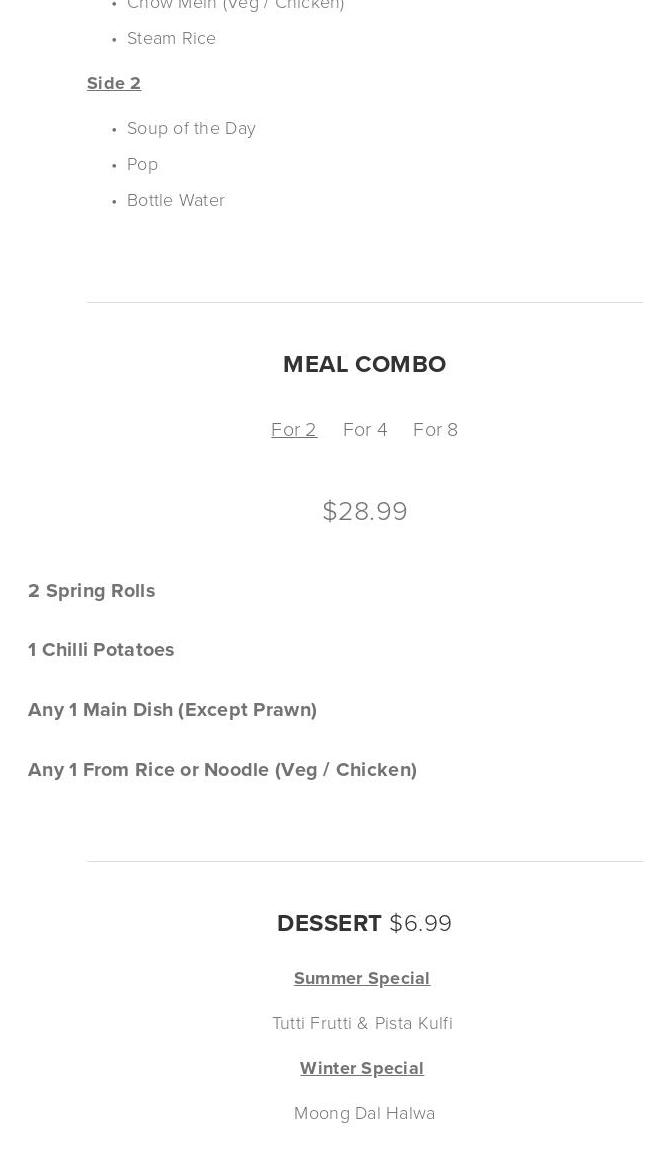
Task: Click the 'Bottle Water' list item
Action: [x=176, y=201]
